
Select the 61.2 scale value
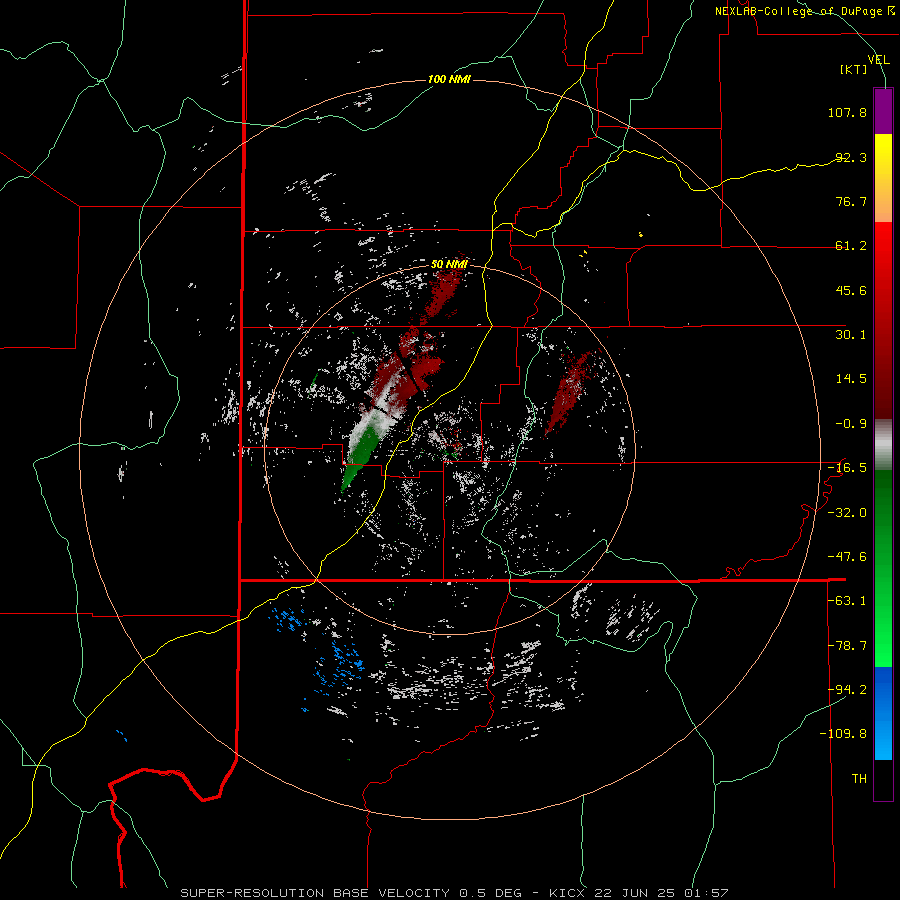click(851, 246)
